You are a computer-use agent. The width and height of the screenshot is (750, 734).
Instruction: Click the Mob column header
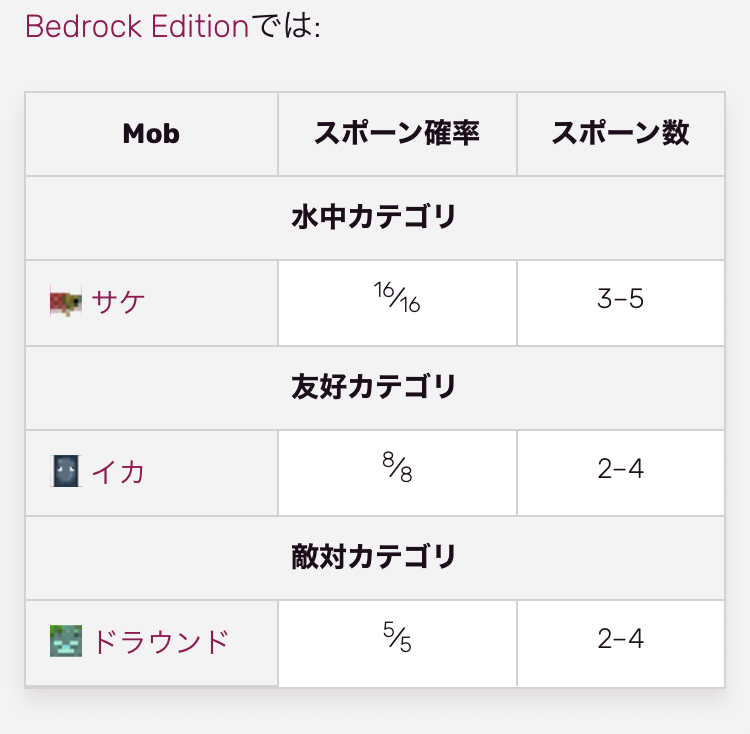[151, 134]
